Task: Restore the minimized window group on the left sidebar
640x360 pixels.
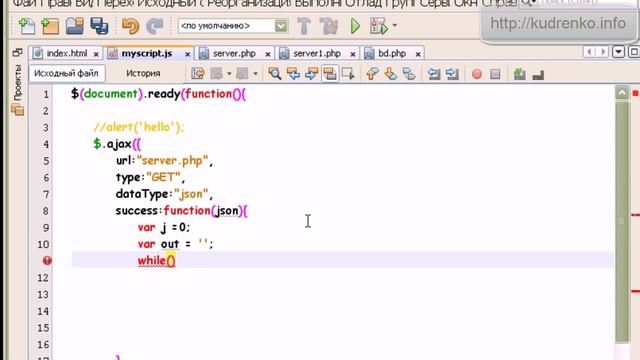Action: point(17,53)
